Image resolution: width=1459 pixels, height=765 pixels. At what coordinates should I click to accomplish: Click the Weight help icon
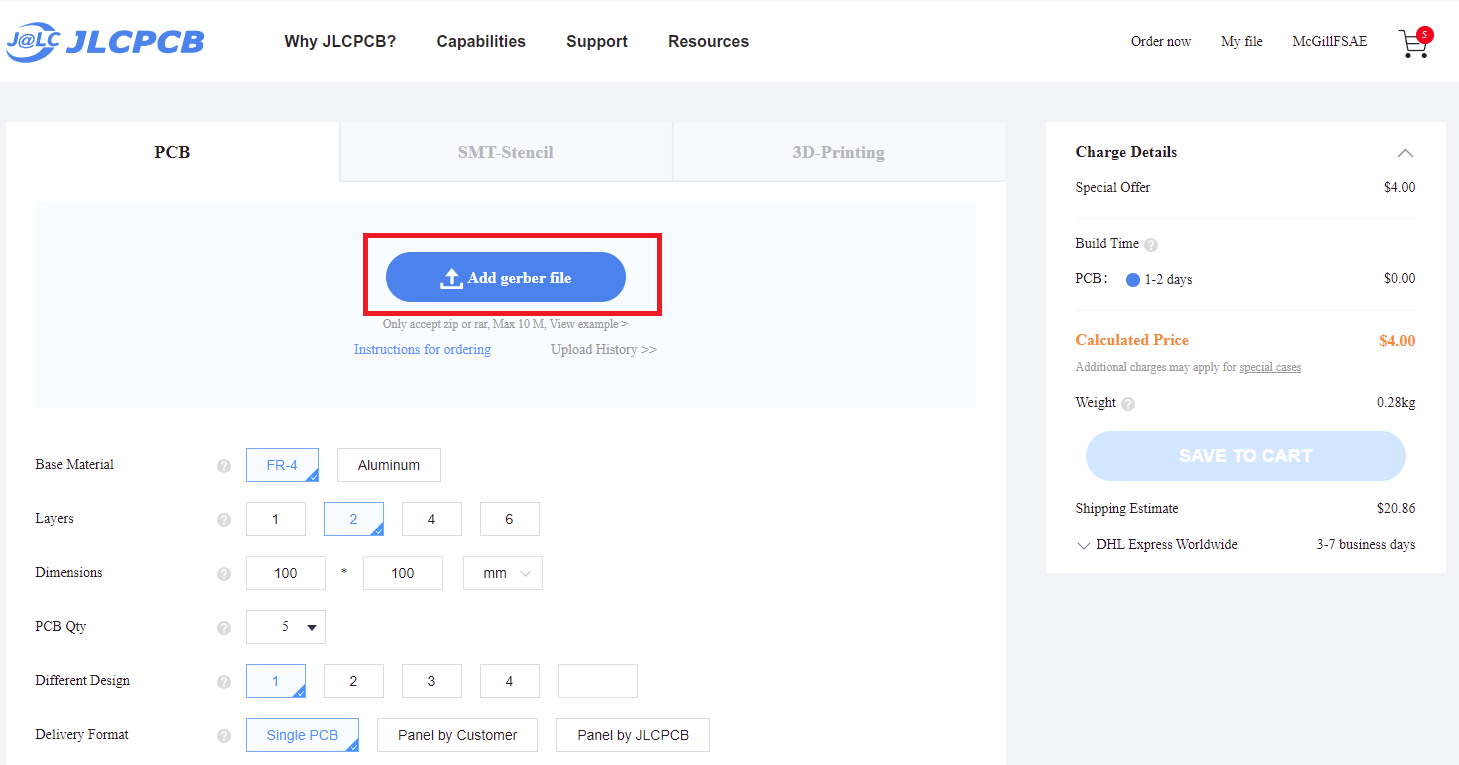(1128, 404)
